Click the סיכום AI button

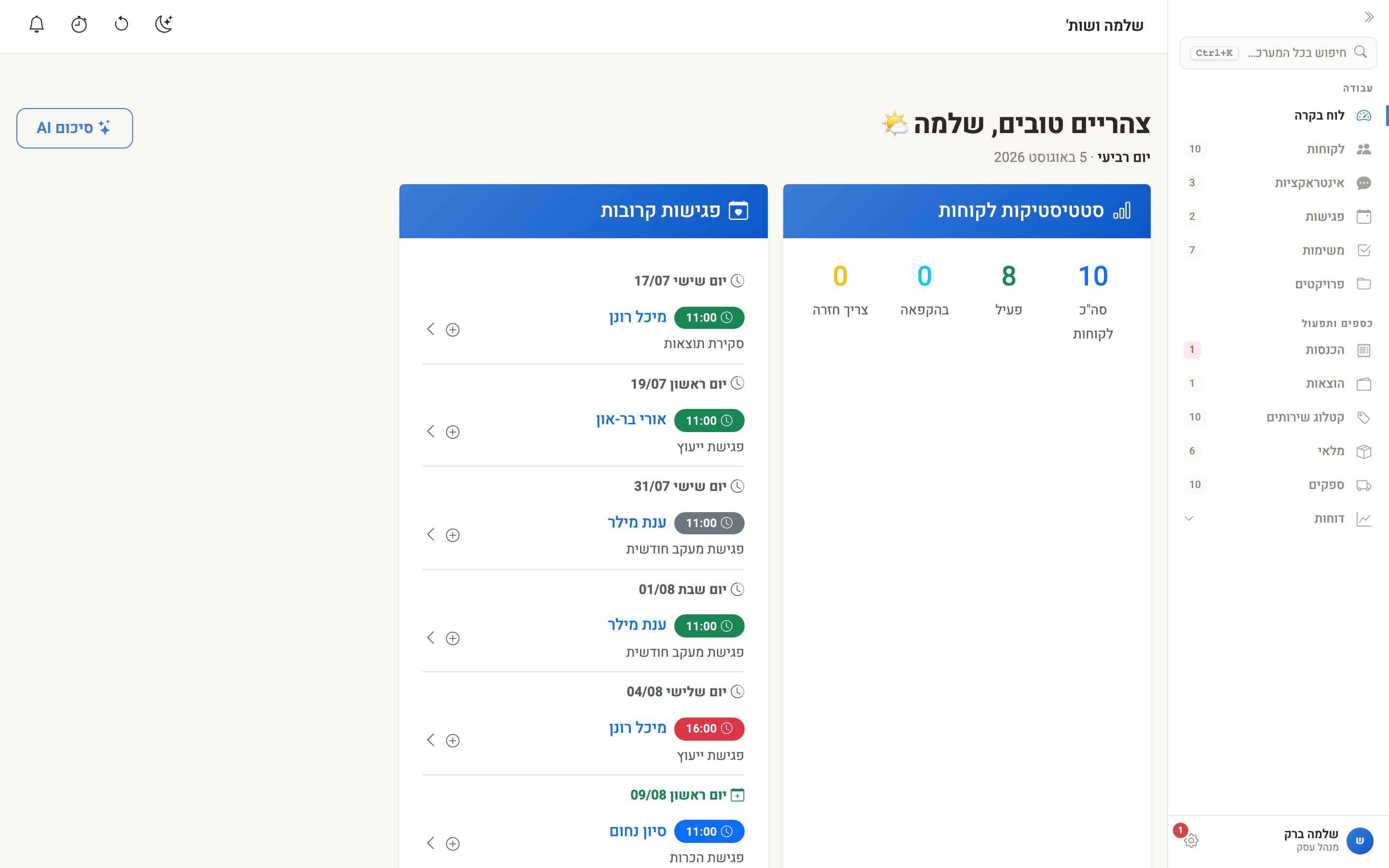(x=75, y=128)
